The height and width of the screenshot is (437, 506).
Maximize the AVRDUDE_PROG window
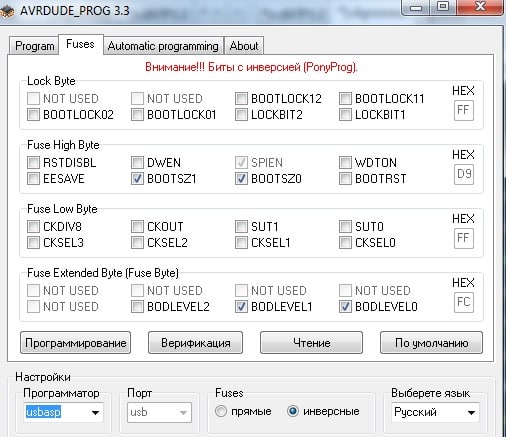pyautogui.click(x=443, y=7)
